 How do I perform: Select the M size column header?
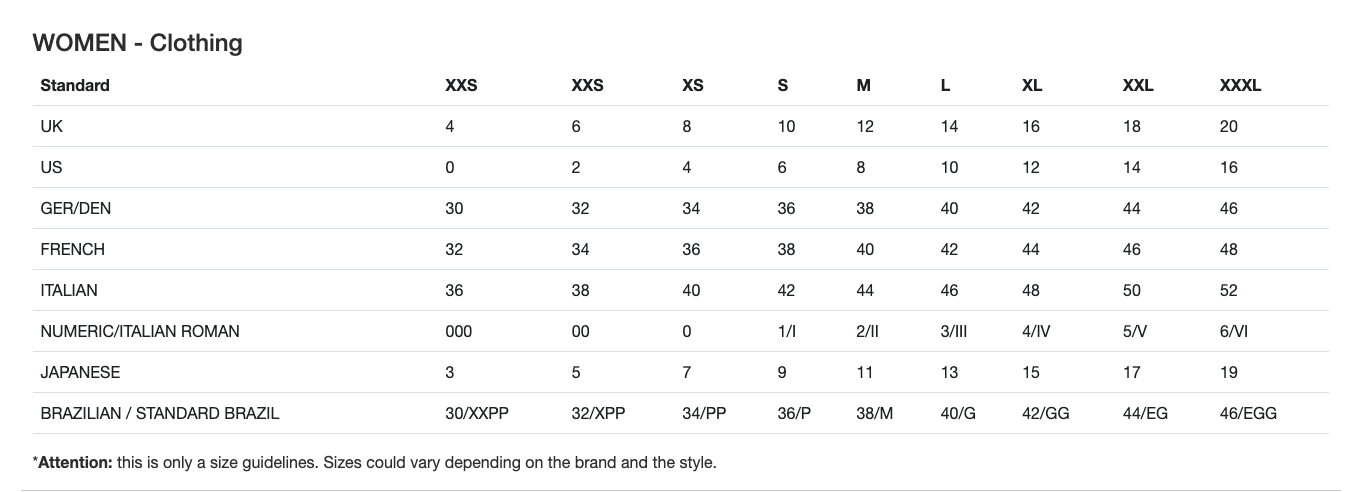(x=864, y=85)
